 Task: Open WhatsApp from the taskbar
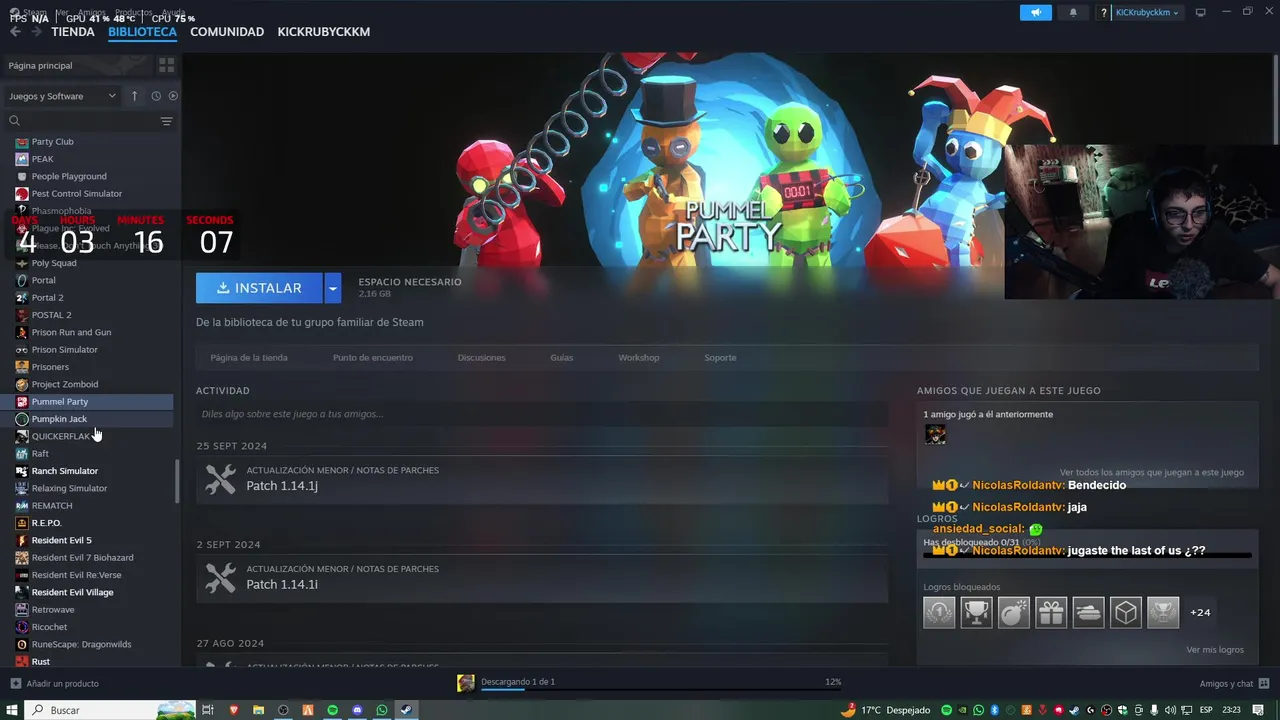(x=382, y=710)
